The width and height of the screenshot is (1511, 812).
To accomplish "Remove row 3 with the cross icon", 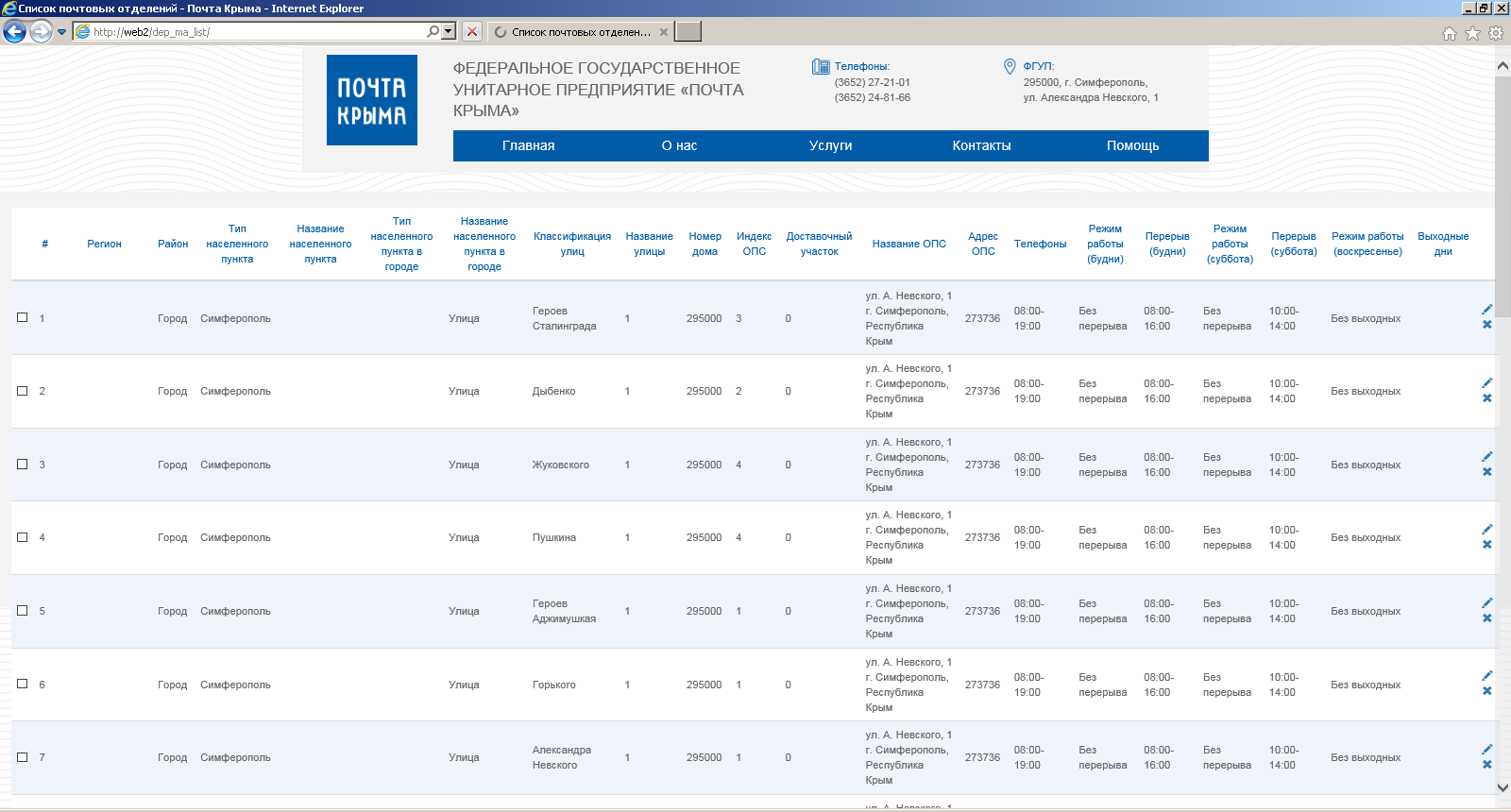I will click(x=1487, y=472).
